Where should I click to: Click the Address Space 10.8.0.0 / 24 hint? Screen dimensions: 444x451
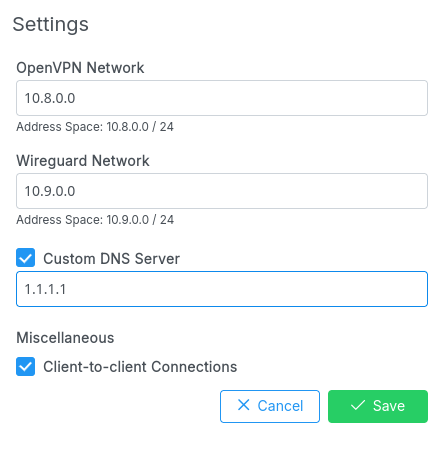pyautogui.click(x=95, y=127)
